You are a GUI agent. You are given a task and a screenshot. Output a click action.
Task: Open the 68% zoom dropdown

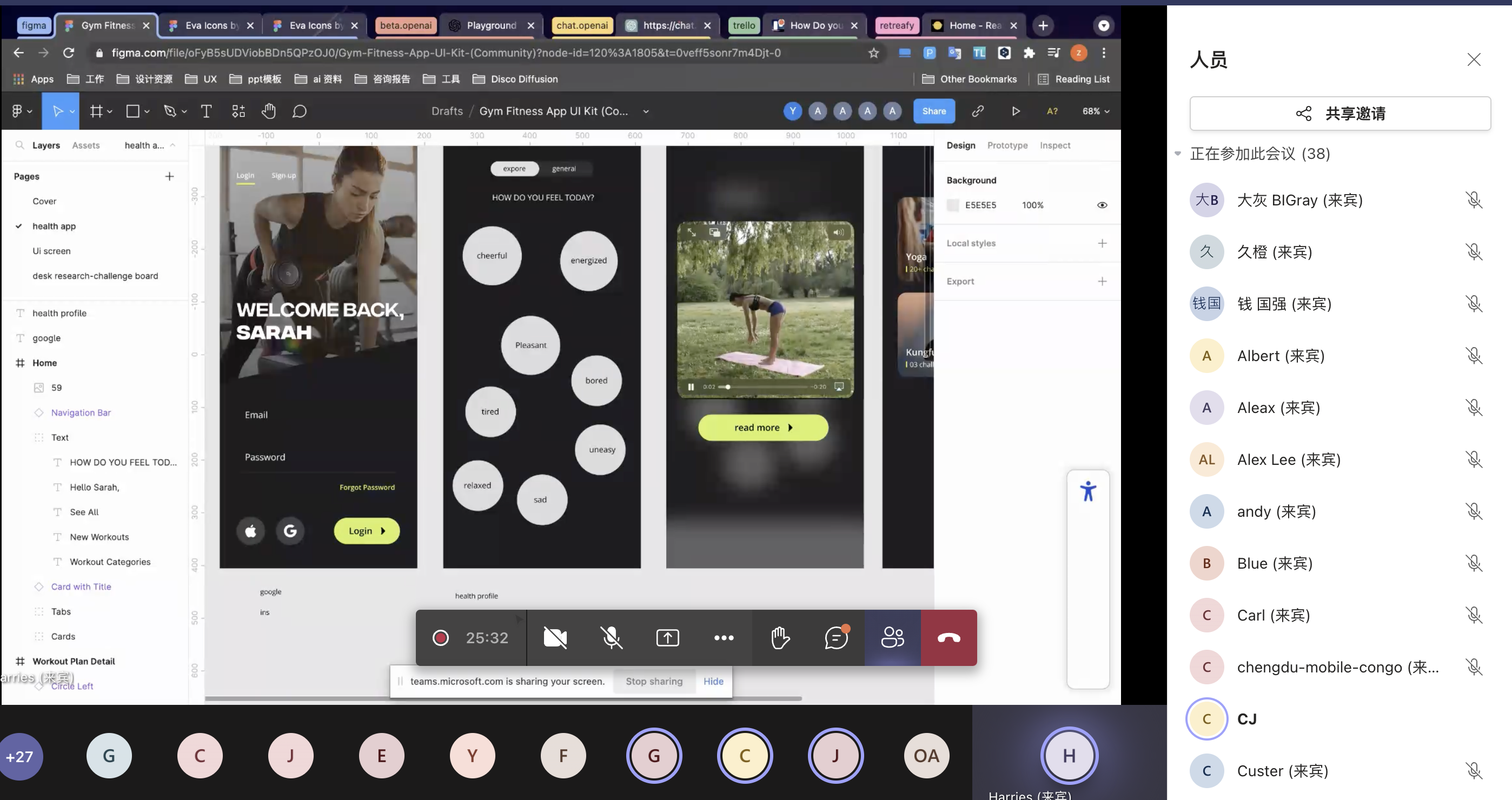pyautogui.click(x=1096, y=111)
